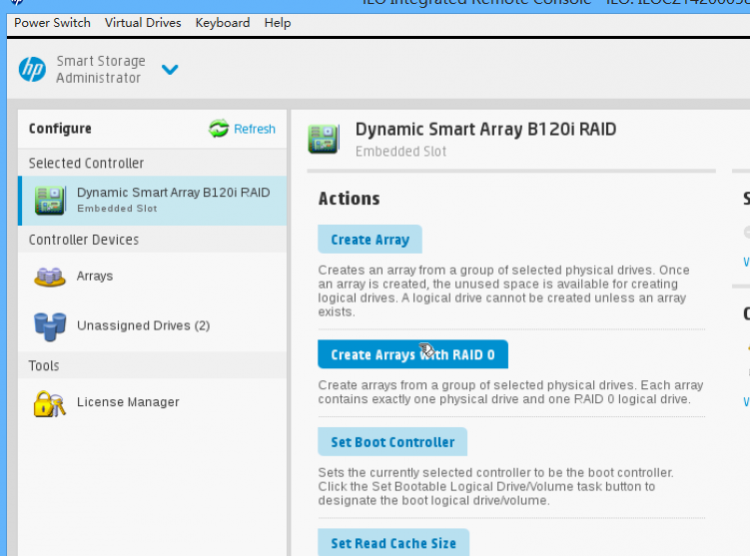Open the Virtual Drives menu
The image size is (750, 556).
point(143,23)
